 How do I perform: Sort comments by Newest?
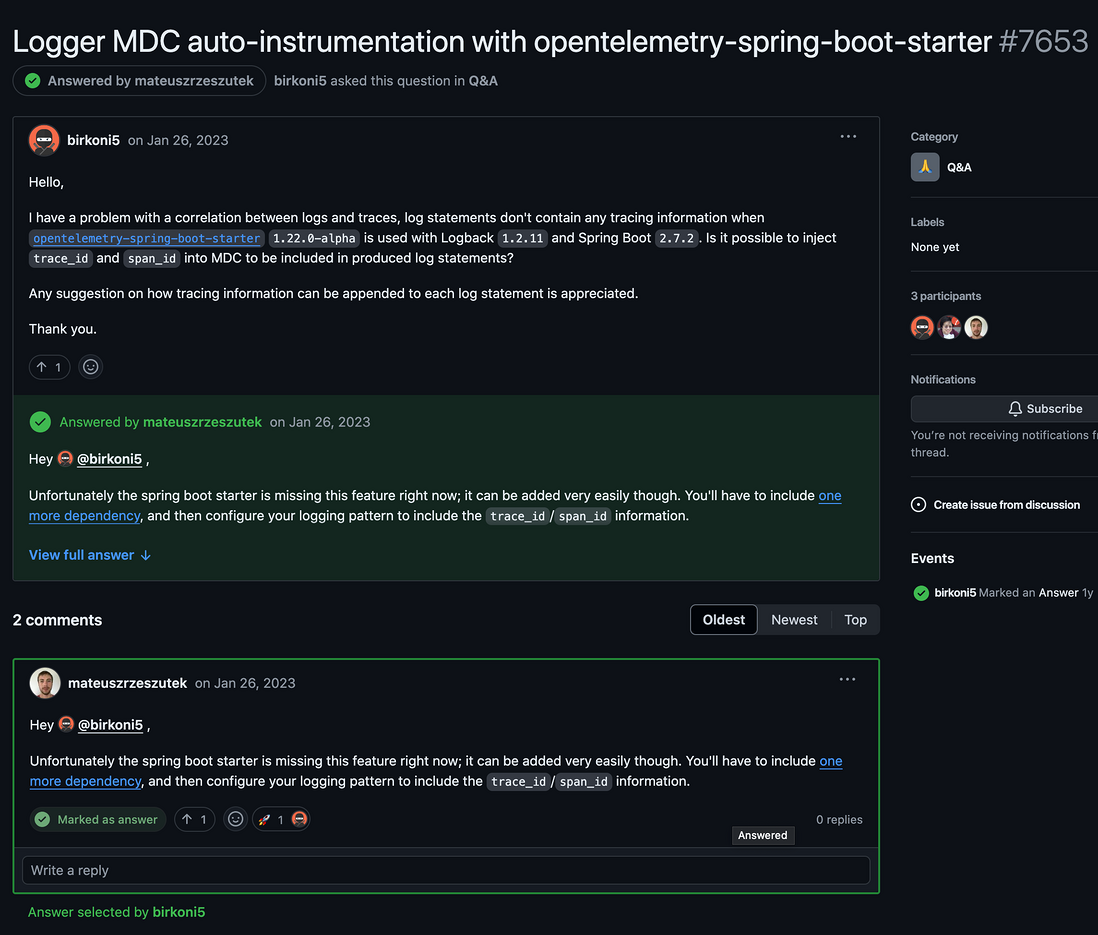click(794, 620)
